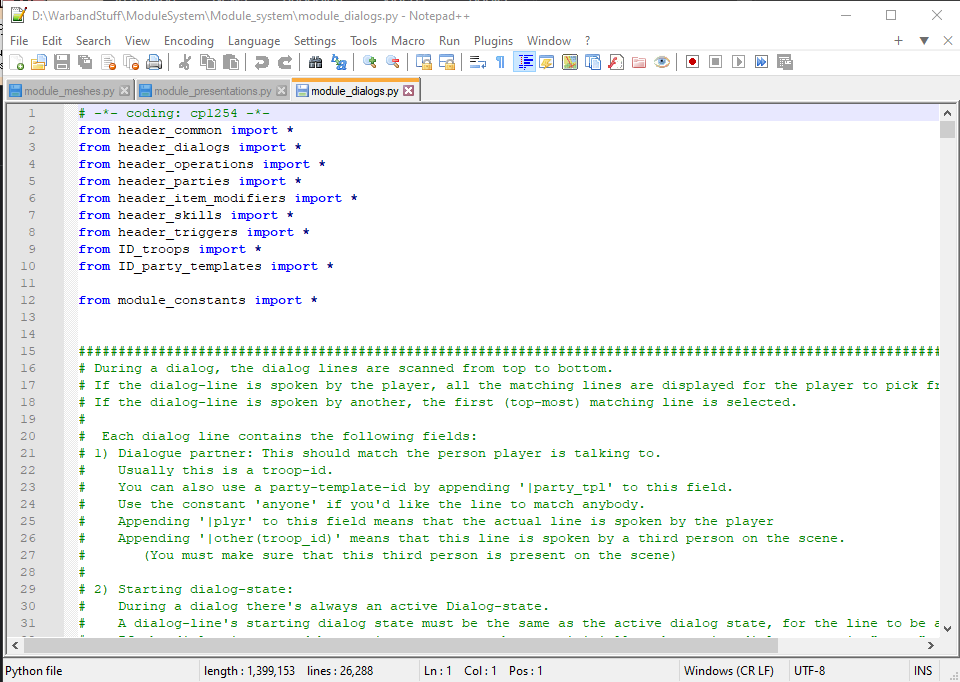Open the Tools menu
The width and height of the screenshot is (960, 682).
pyautogui.click(x=363, y=40)
